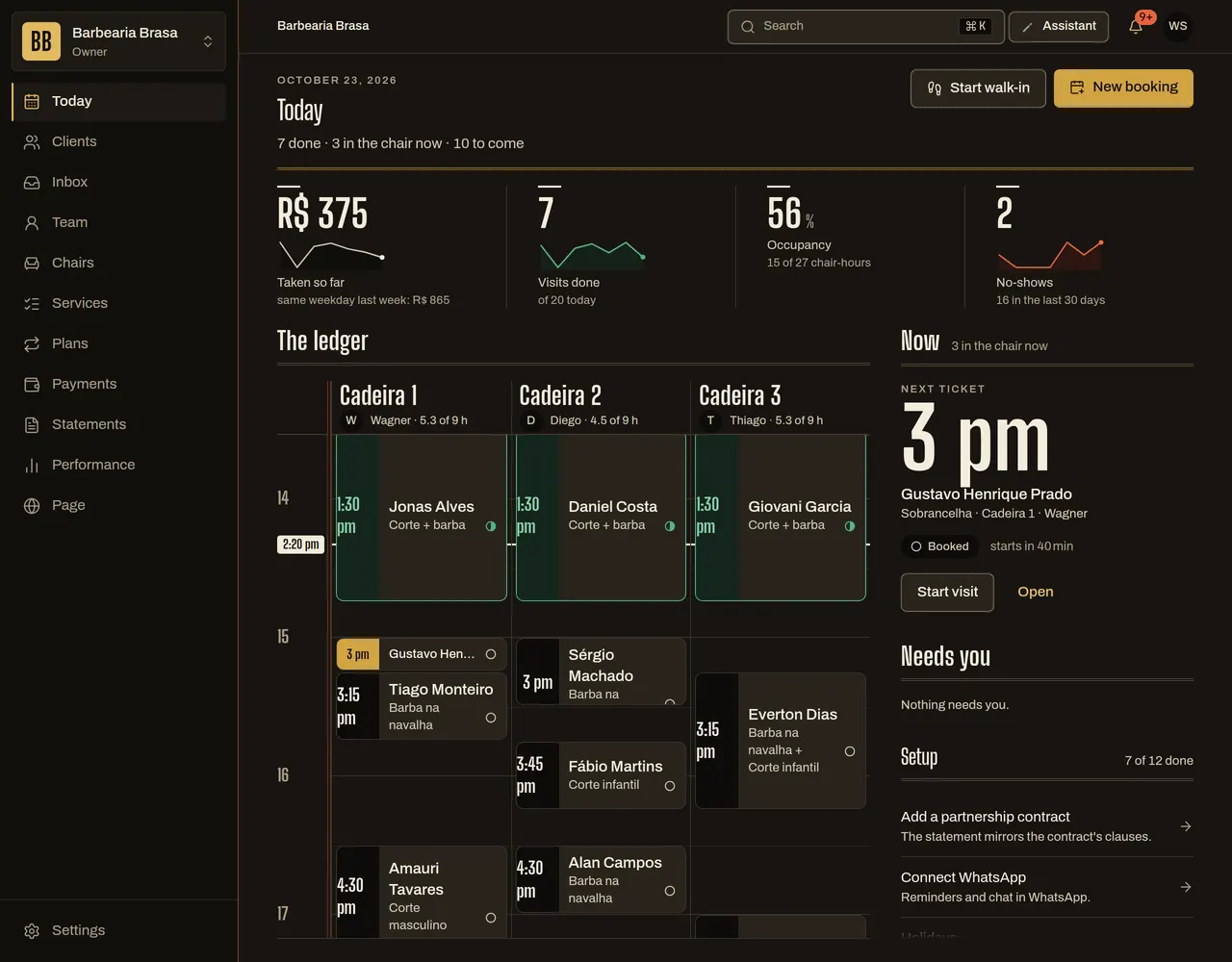Click arrow beside Connect WhatsApp
The width and height of the screenshot is (1232, 962).
click(x=1186, y=887)
